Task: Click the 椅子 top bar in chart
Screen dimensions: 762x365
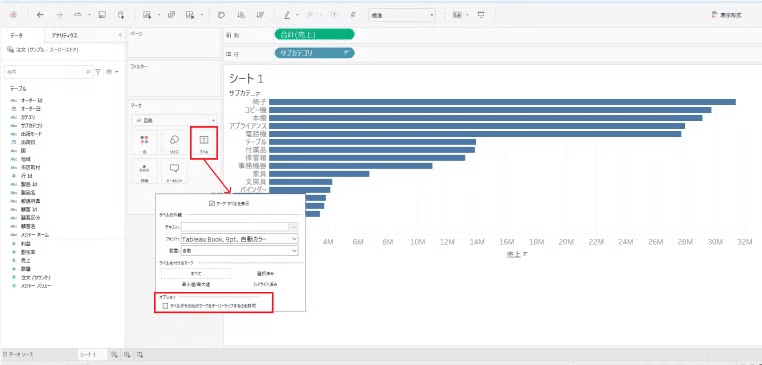Action: [x=502, y=102]
